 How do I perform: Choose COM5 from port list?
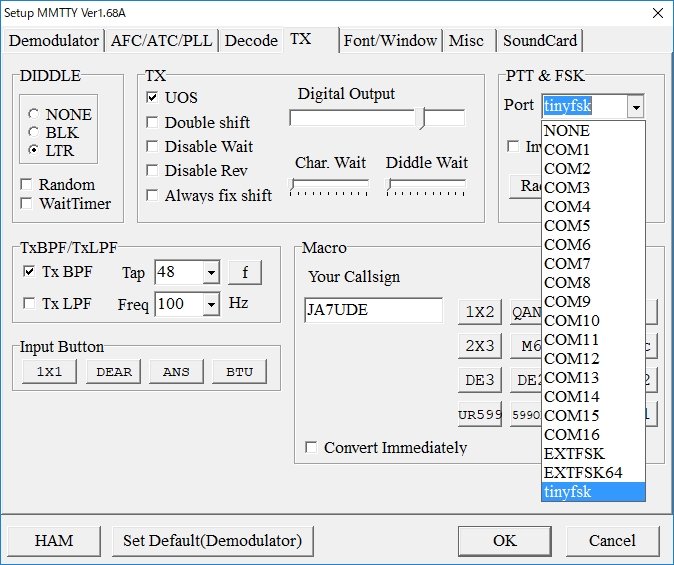click(593, 225)
